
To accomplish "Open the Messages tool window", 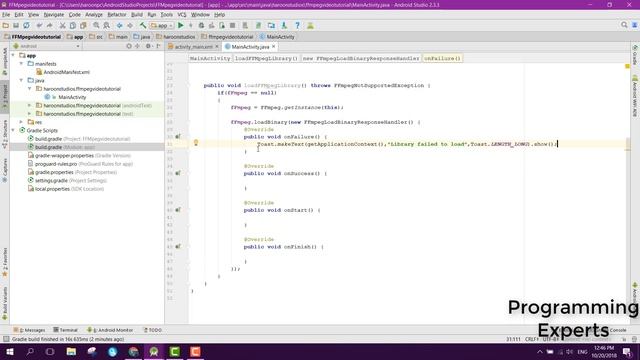I will 29,330.
